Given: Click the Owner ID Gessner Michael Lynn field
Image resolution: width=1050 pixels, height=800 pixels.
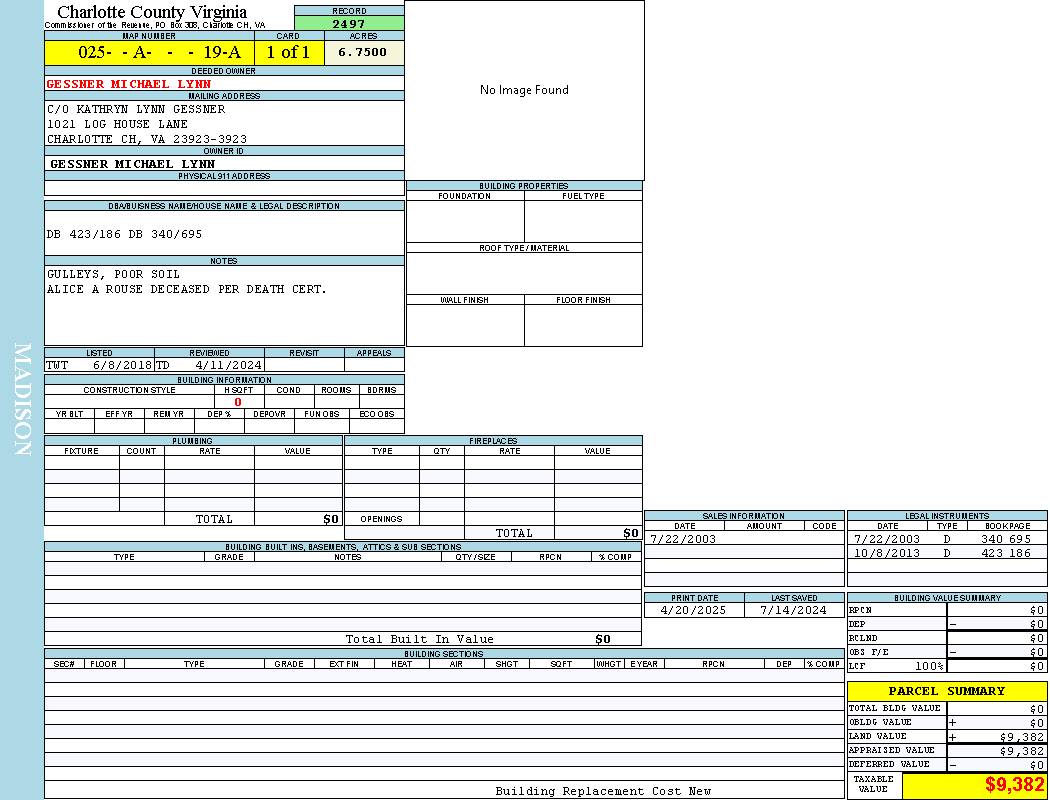Looking at the screenshot, I should point(132,164).
